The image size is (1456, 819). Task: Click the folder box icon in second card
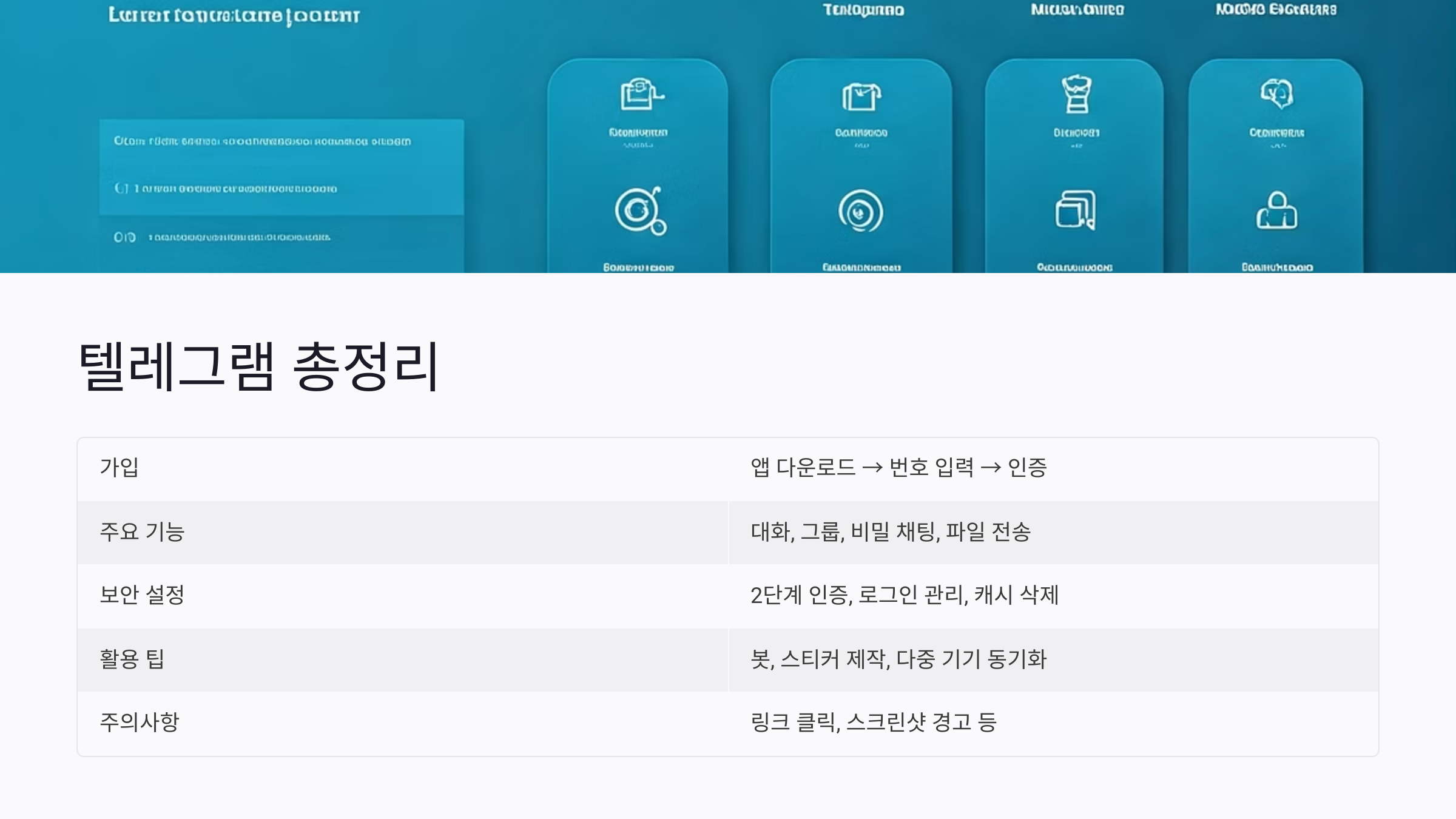click(x=861, y=96)
